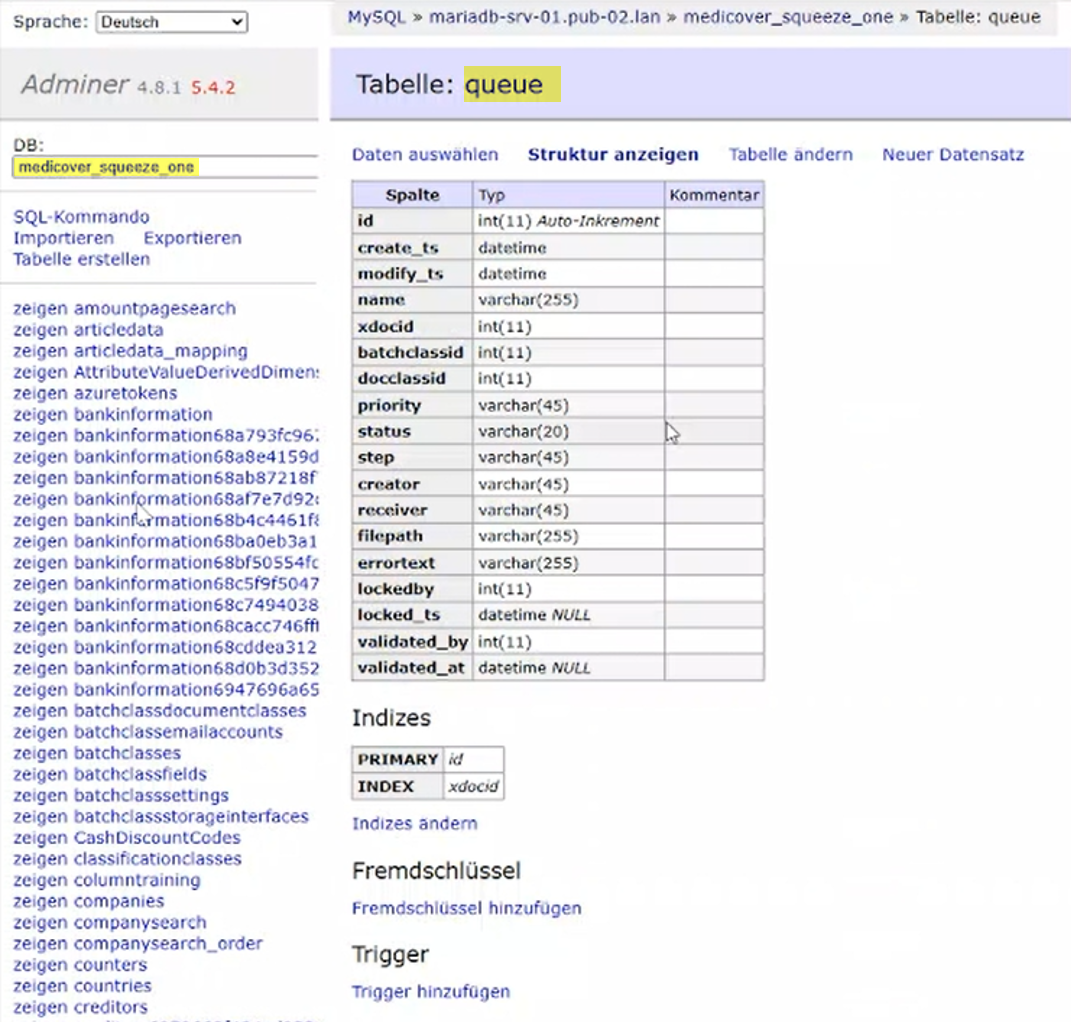
Task: Open the azuretokens table in sidebar
Action: [125, 393]
